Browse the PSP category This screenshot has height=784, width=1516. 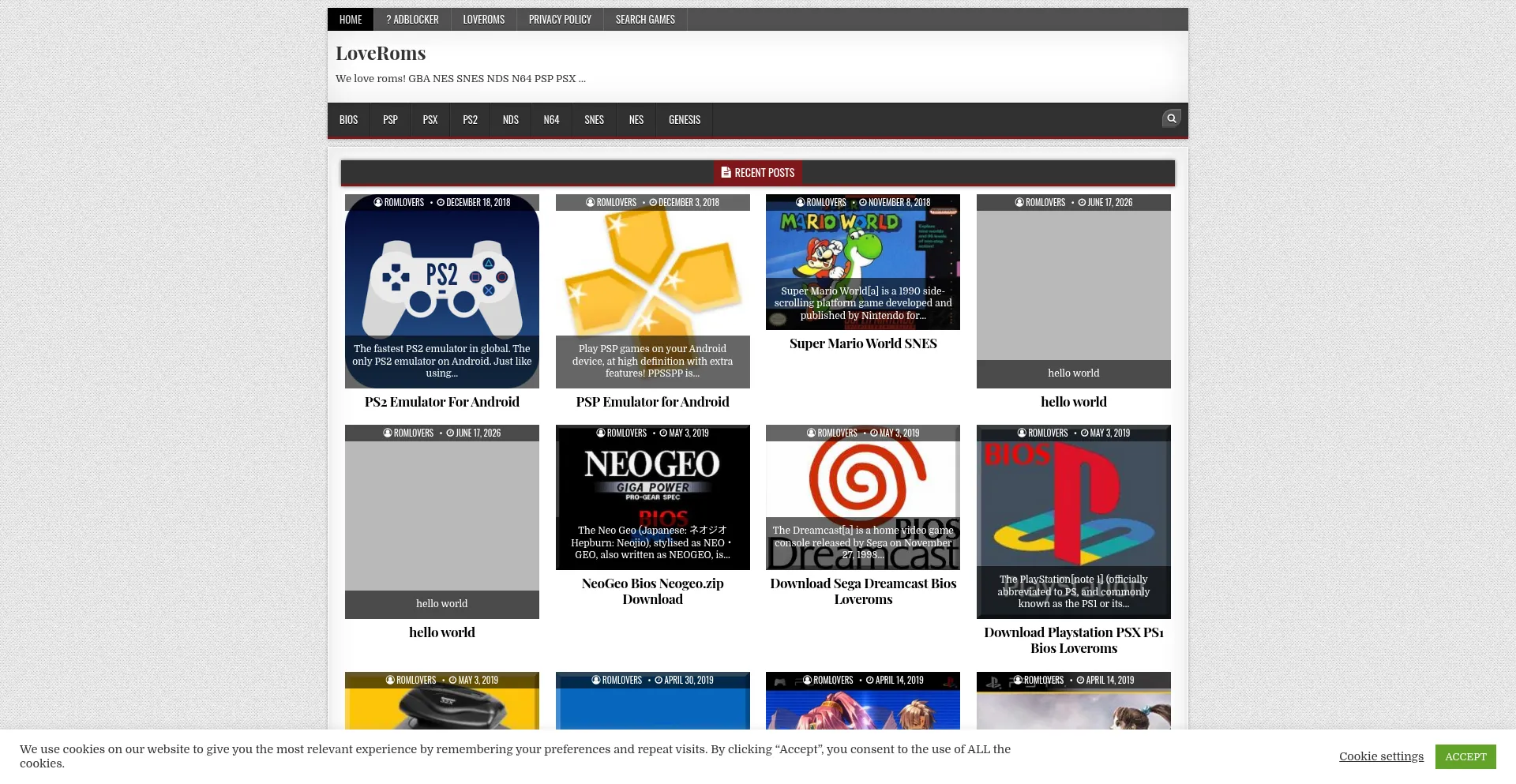point(390,120)
